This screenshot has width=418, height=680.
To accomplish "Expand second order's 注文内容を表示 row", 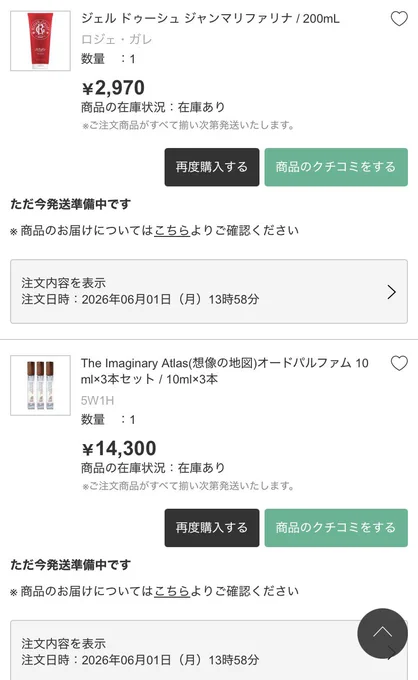I will point(209,651).
